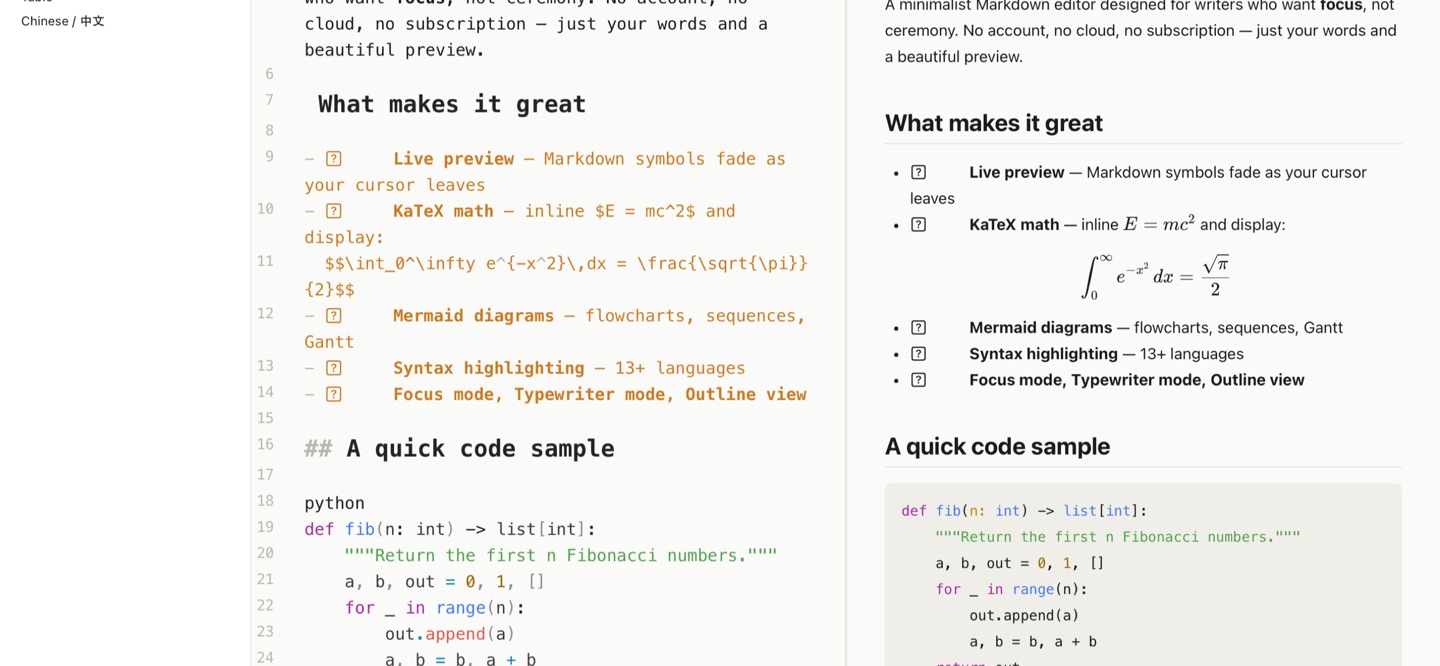Click "out.append(a)" in the preview code block
1440x666 pixels.
(x=1024, y=615)
